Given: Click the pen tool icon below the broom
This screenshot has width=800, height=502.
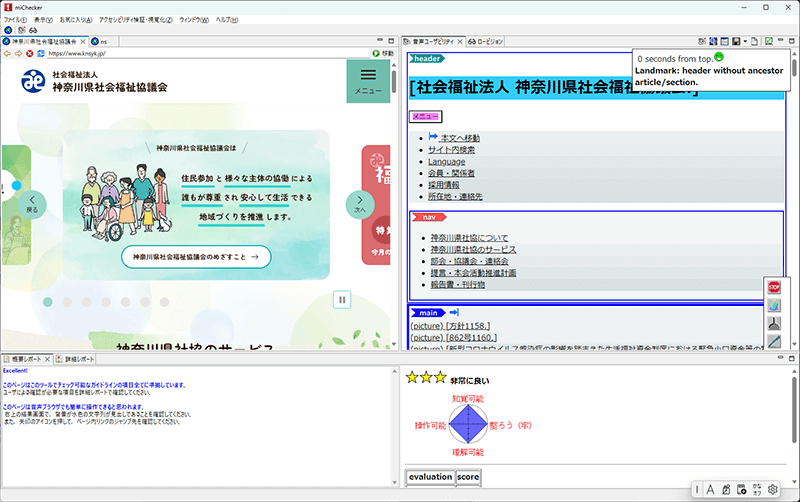Looking at the screenshot, I should (x=774, y=341).
